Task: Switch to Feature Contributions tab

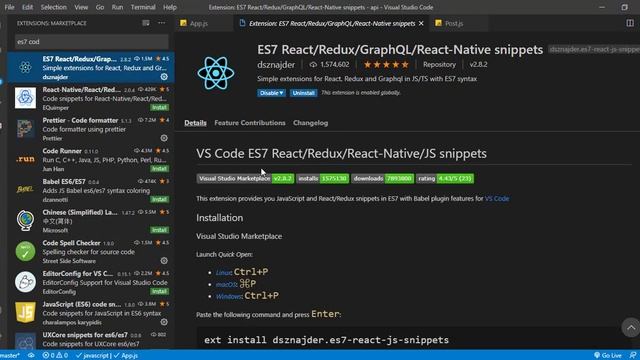Action: point(250,123)
